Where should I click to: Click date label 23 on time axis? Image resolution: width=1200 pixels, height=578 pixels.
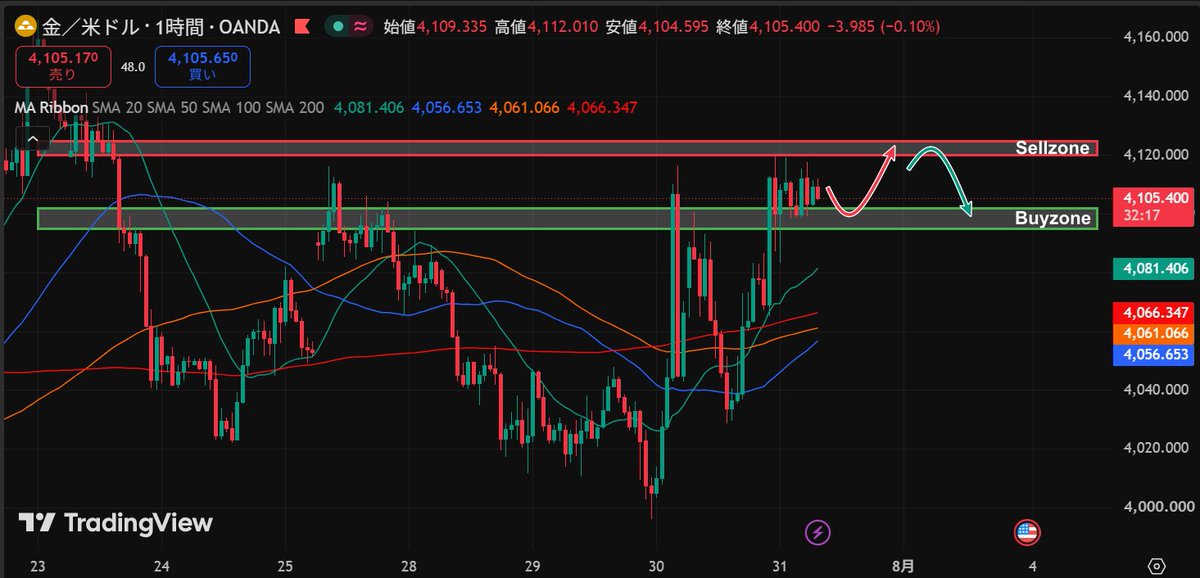tap(39, 566)
